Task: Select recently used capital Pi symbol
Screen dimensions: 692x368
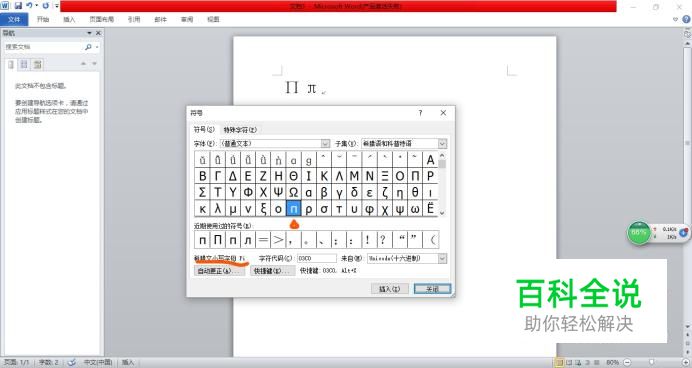Action: click(x=218, y=240)
